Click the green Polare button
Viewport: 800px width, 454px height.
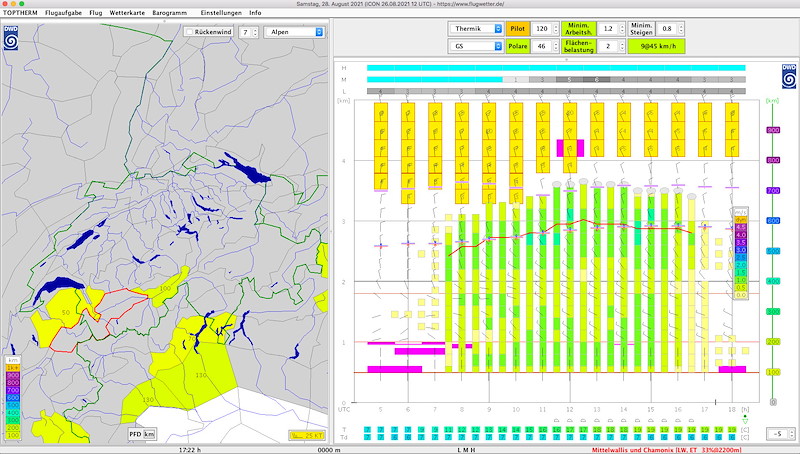pos(517,46)
